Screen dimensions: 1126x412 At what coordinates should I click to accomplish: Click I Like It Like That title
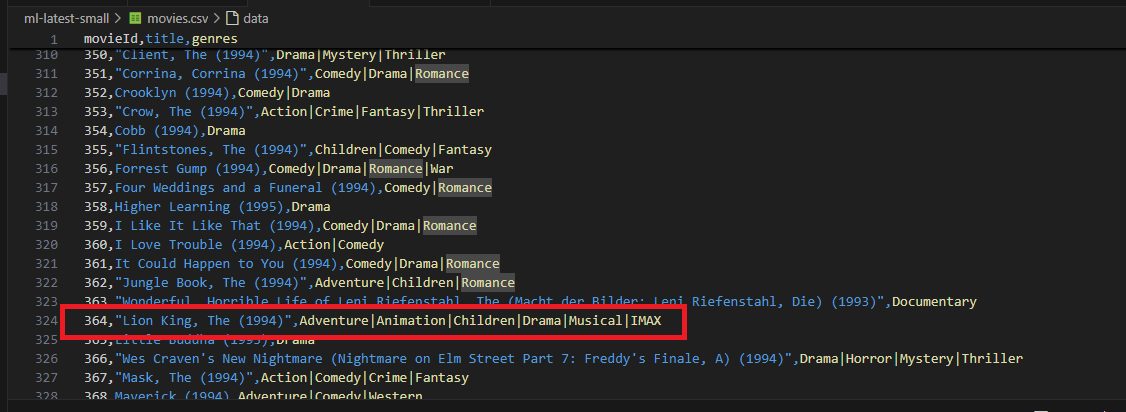pos(214,226)
